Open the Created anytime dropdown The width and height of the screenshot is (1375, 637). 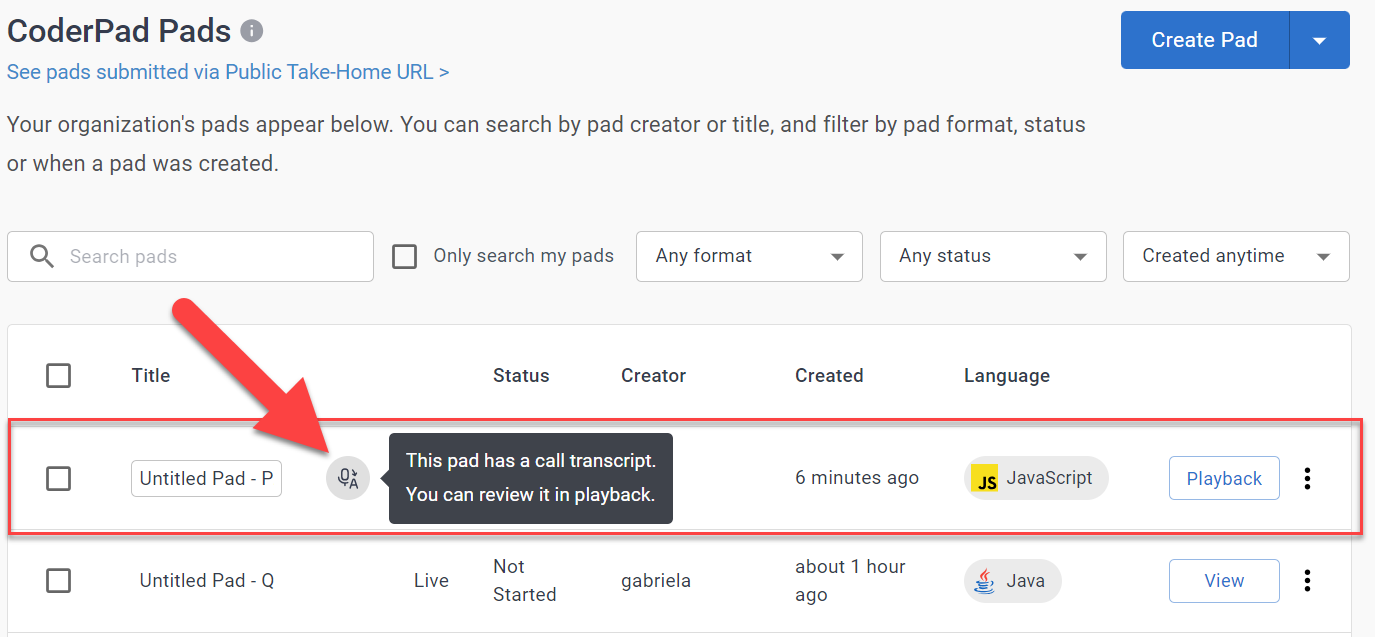1236,257
